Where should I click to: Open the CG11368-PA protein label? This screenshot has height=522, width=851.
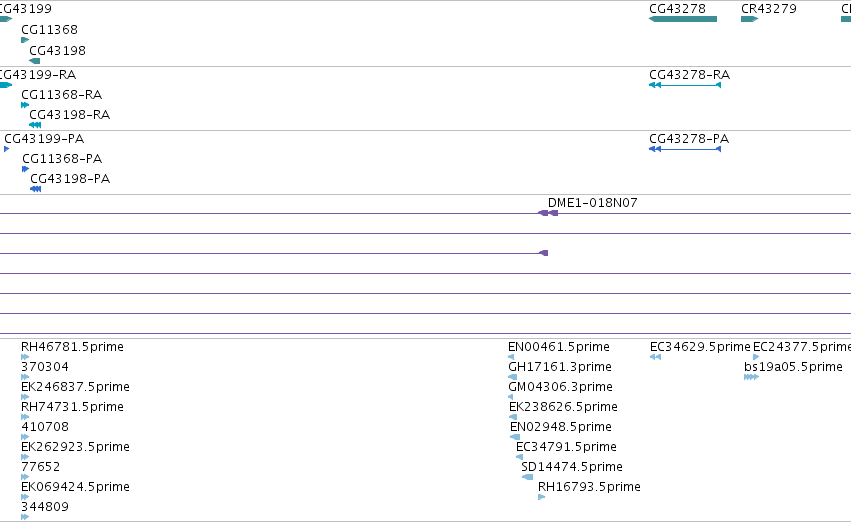point(62,158)
